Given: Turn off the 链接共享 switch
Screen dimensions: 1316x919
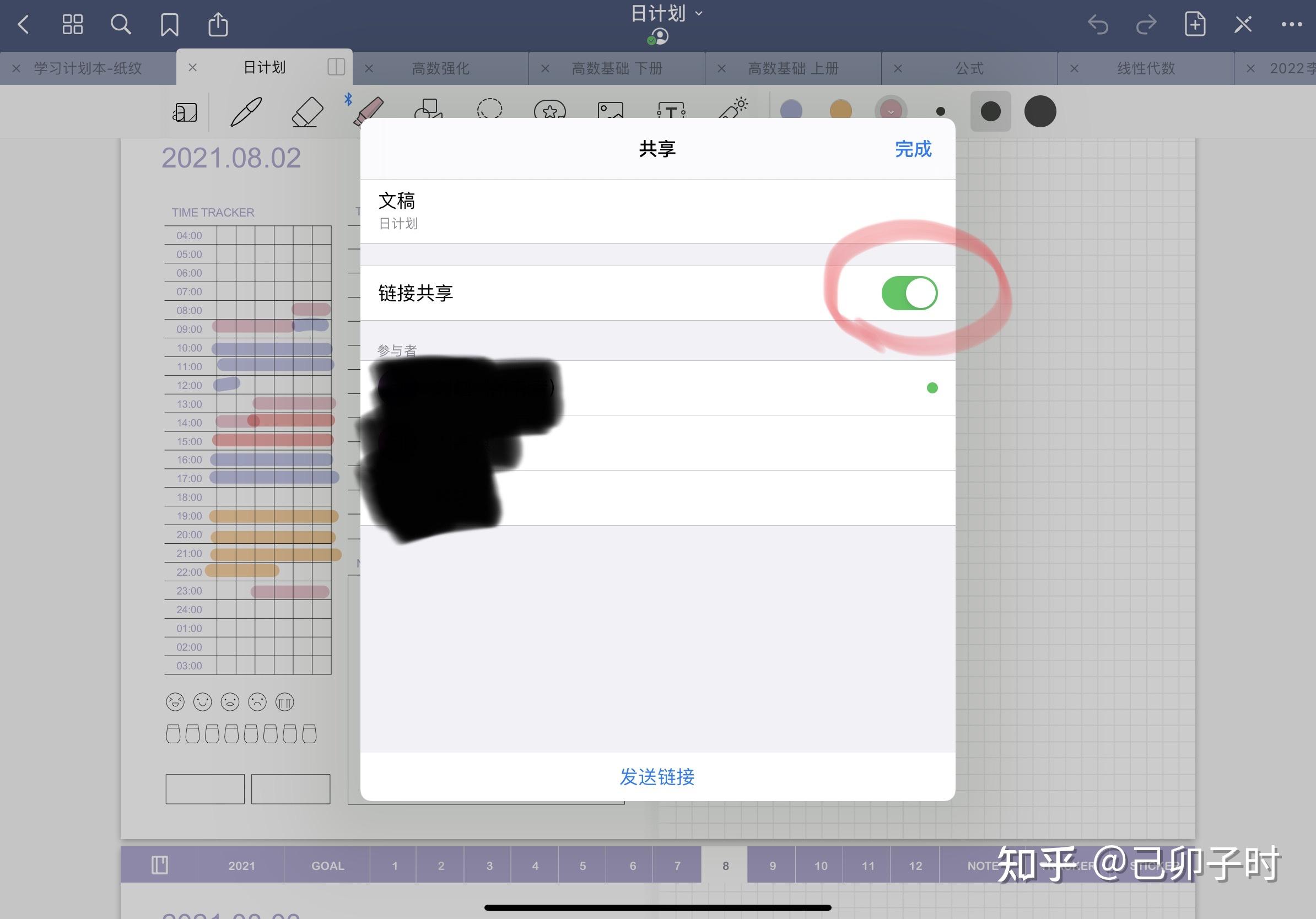Looking at the screenshot, I should 909,293.
